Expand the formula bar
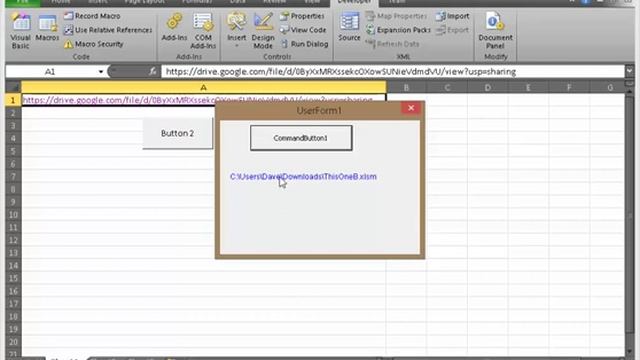 pyautogui.click(x=629, y=71)
